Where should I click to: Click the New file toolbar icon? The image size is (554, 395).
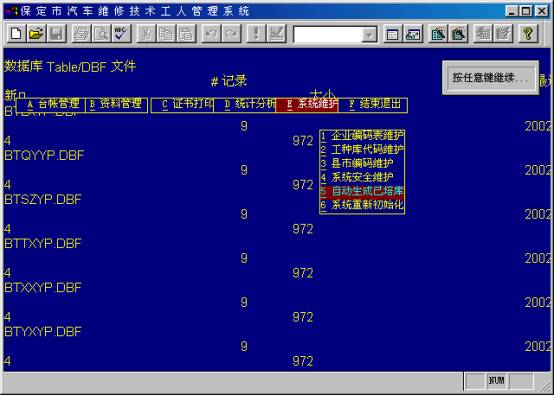pyautogui.click(x=16, y=34)
